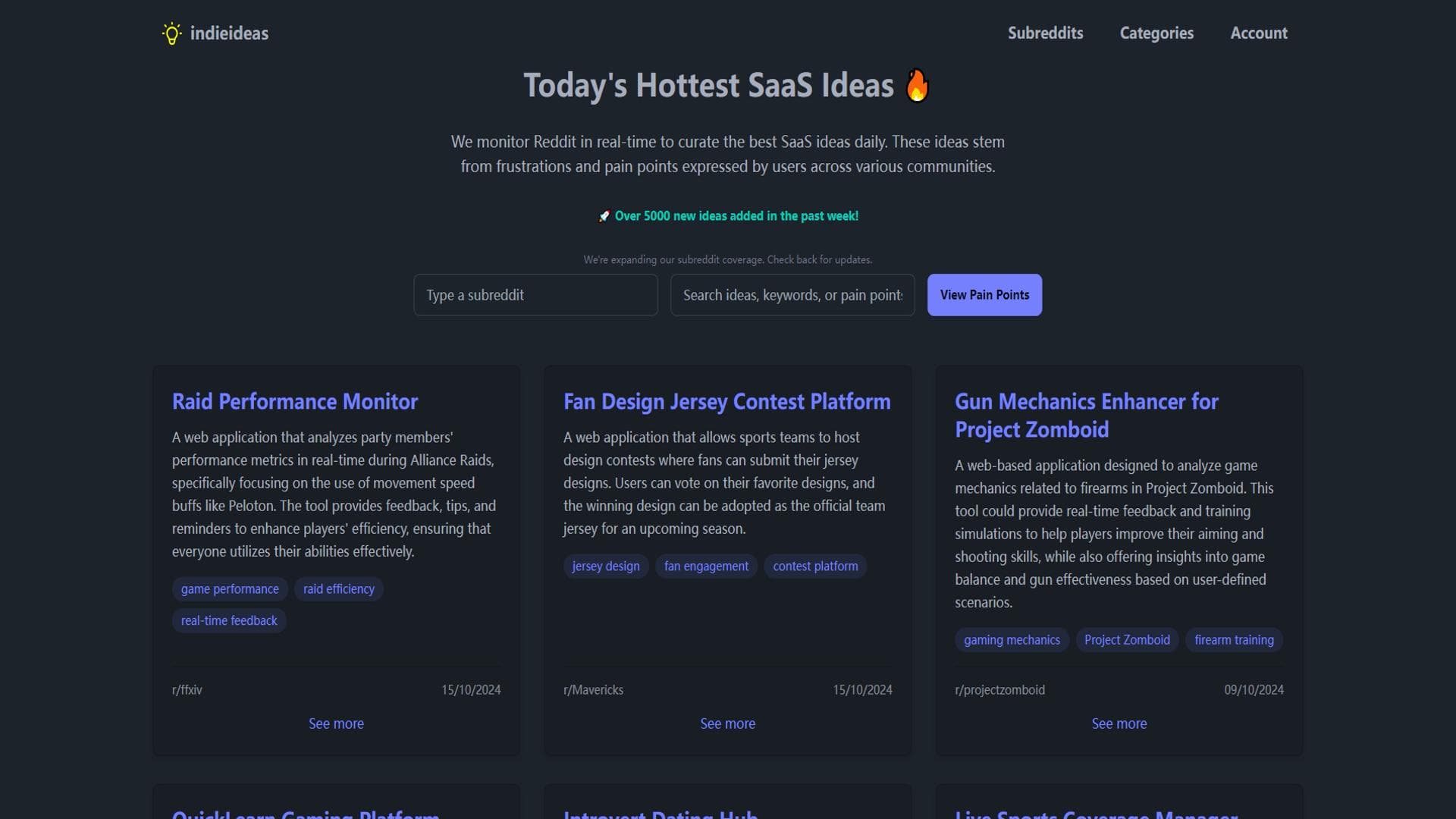Select the 'game performance' tag
This screenshot has width=1456, height=819.
[x=230, y=589]
